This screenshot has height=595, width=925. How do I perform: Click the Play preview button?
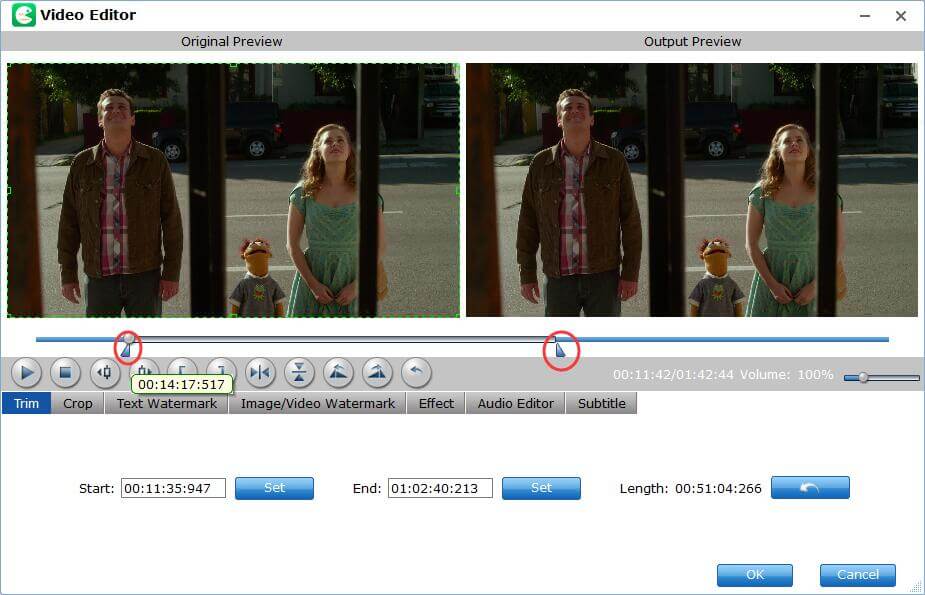(26, 373)
